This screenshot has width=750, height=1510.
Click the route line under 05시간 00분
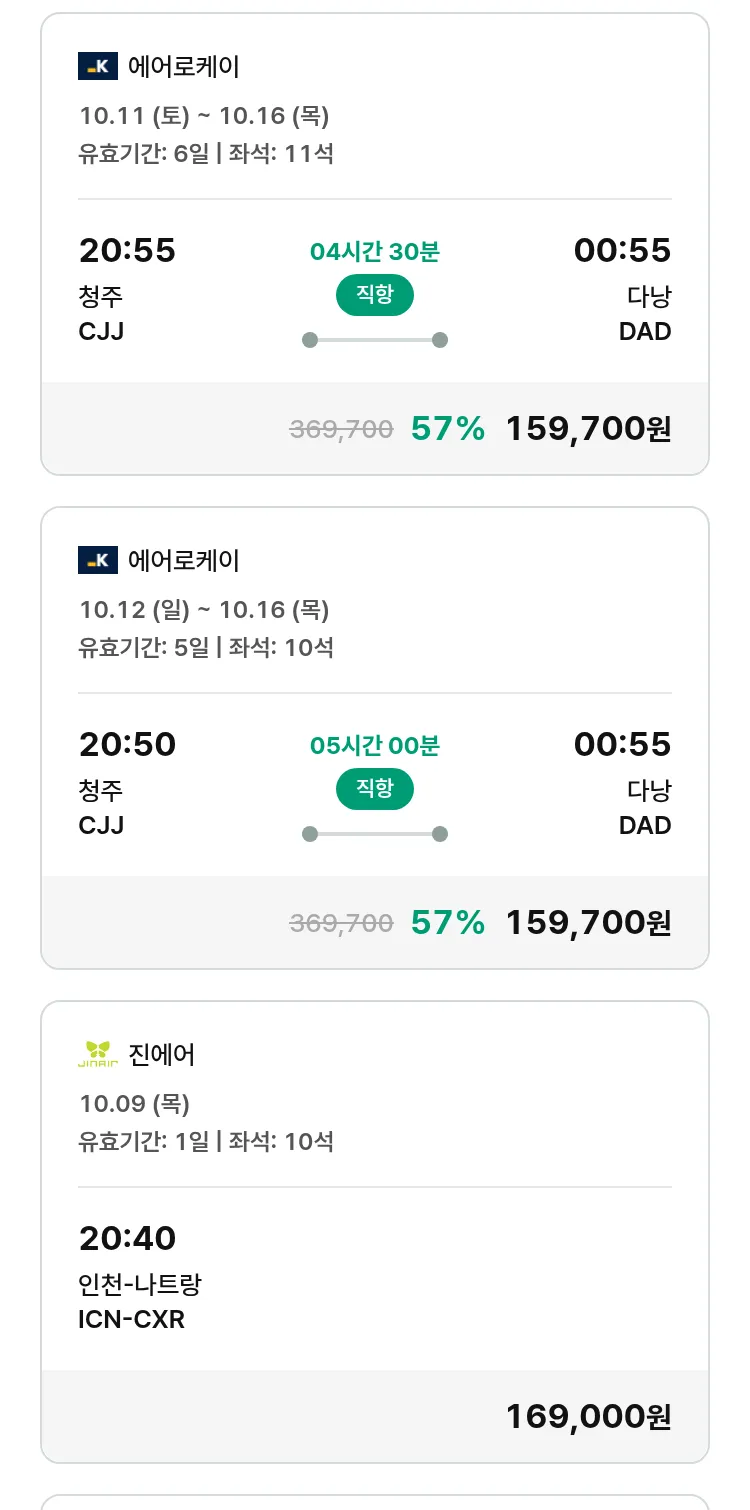[x=374, y=834]
